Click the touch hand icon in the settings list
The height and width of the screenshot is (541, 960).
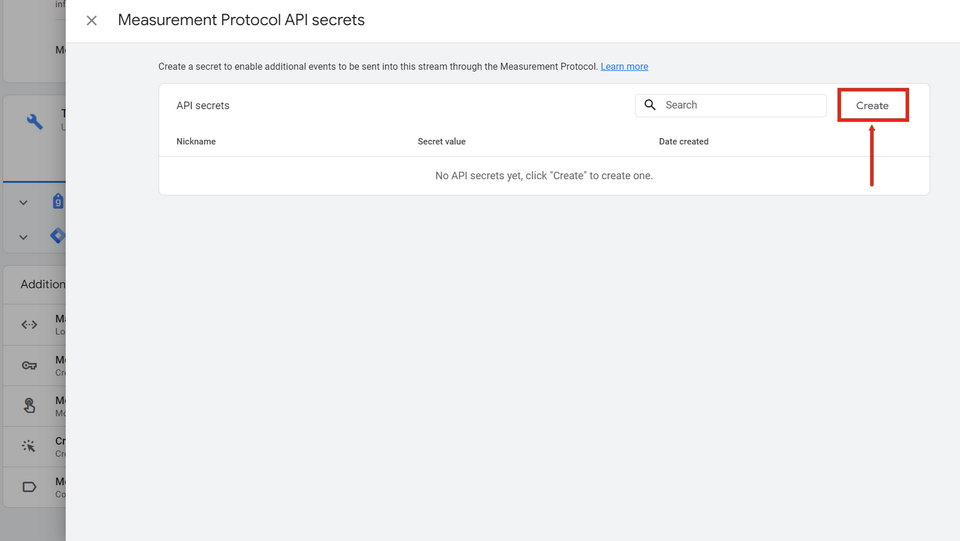click(x=30, y=406)
